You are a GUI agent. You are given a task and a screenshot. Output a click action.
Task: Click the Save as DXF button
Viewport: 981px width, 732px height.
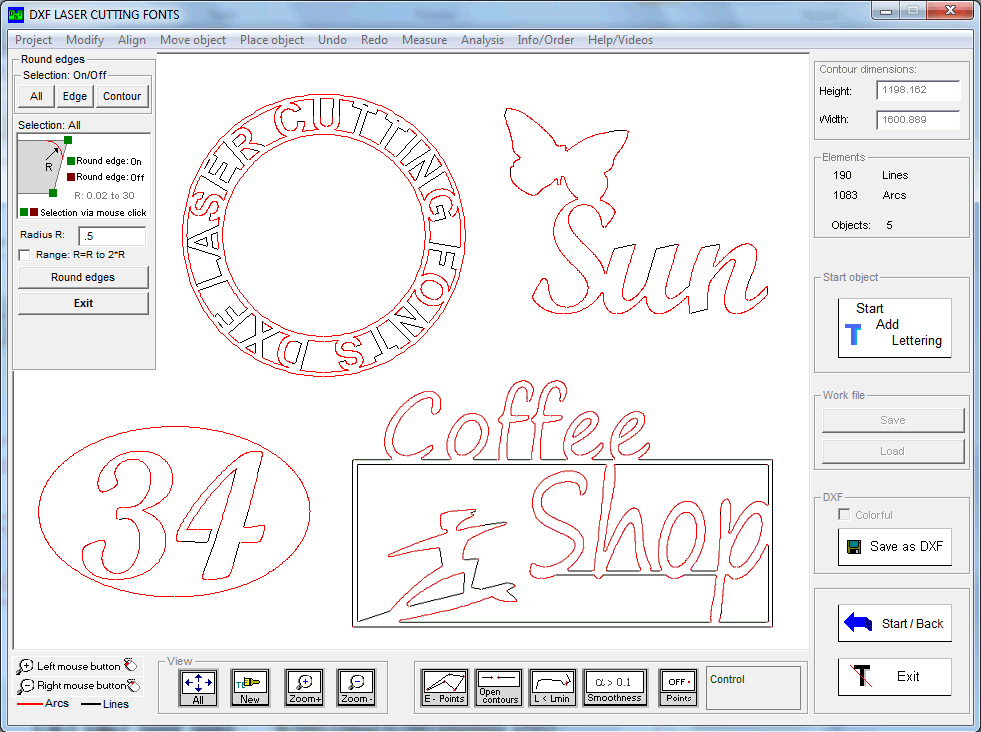(894, 547)
